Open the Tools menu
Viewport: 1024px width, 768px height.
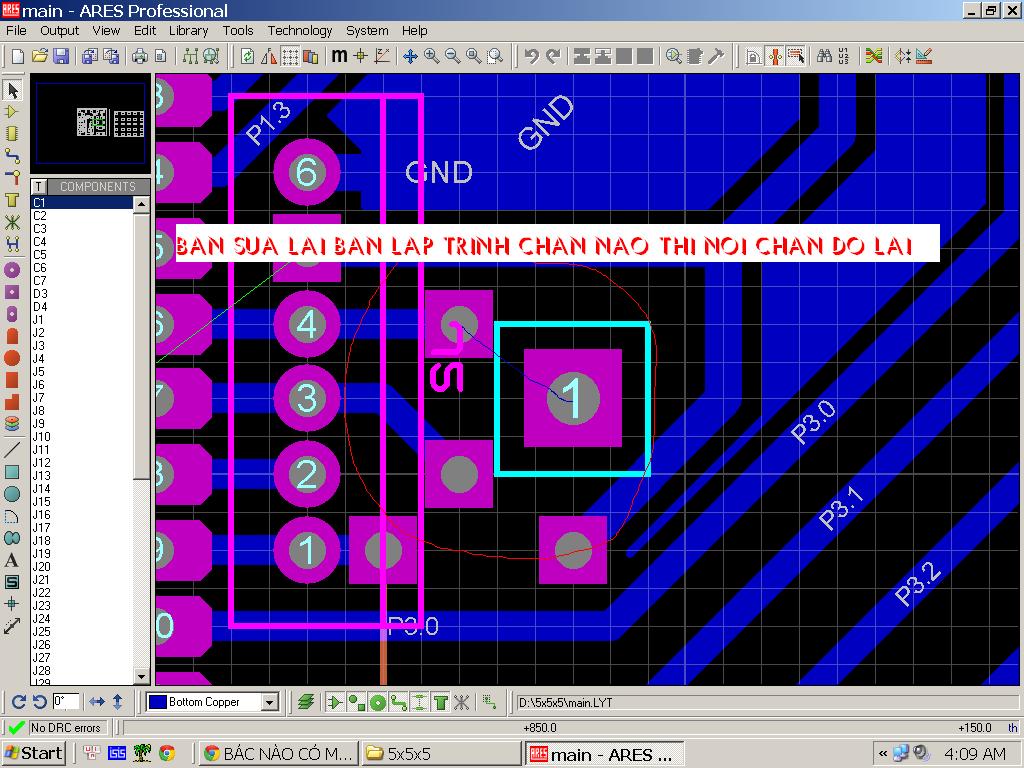238,31
